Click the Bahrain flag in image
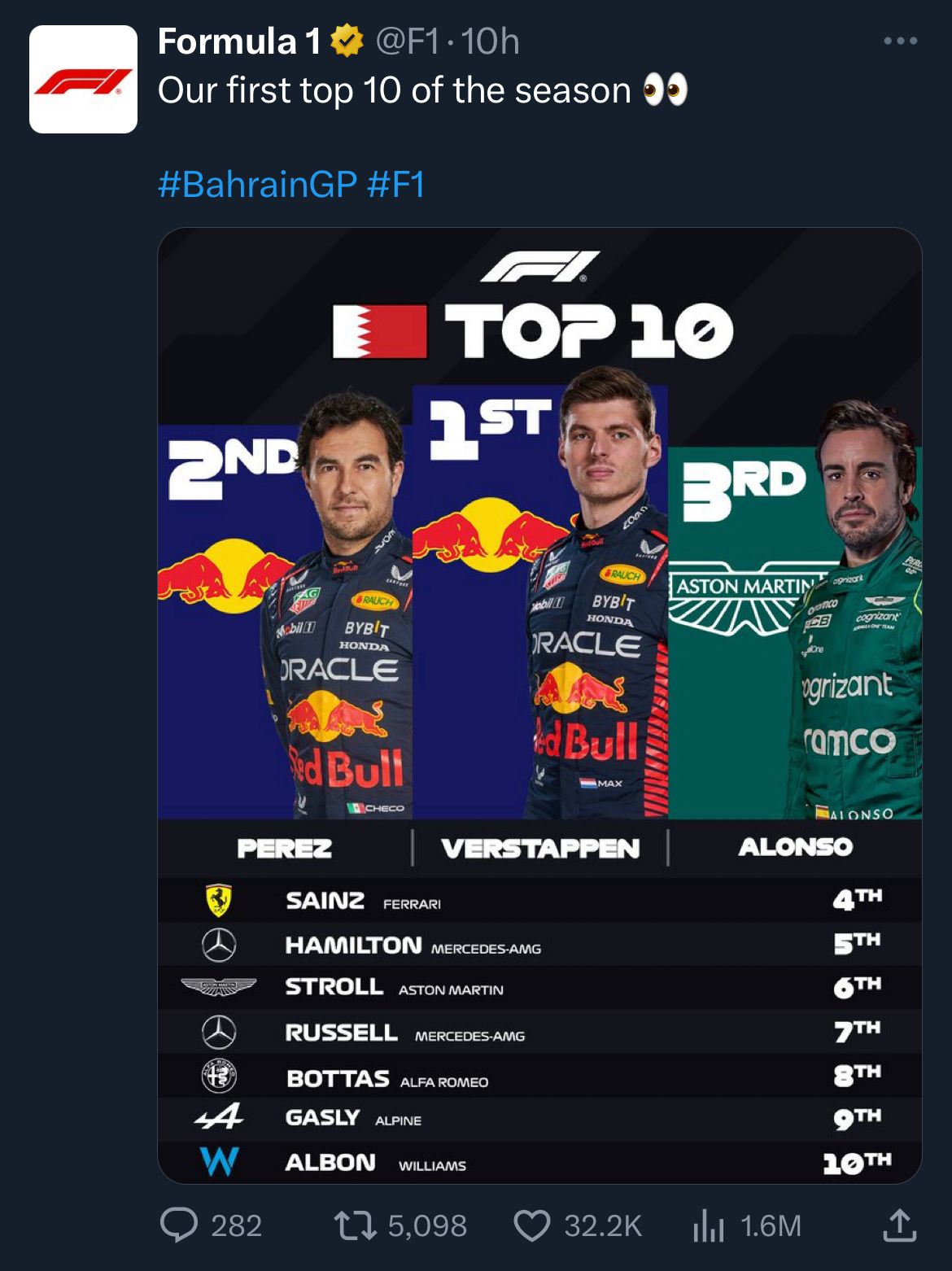The height and width of the screenshot is (1271, 952). pos(380,332)
